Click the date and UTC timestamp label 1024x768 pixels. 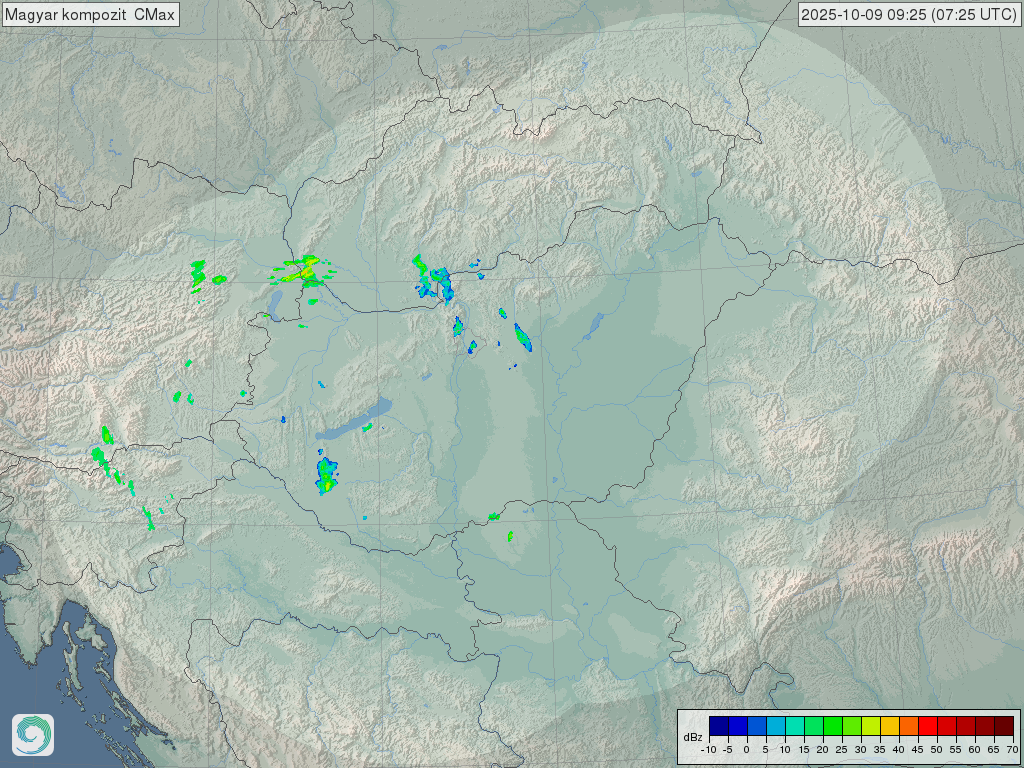point(910,14)
